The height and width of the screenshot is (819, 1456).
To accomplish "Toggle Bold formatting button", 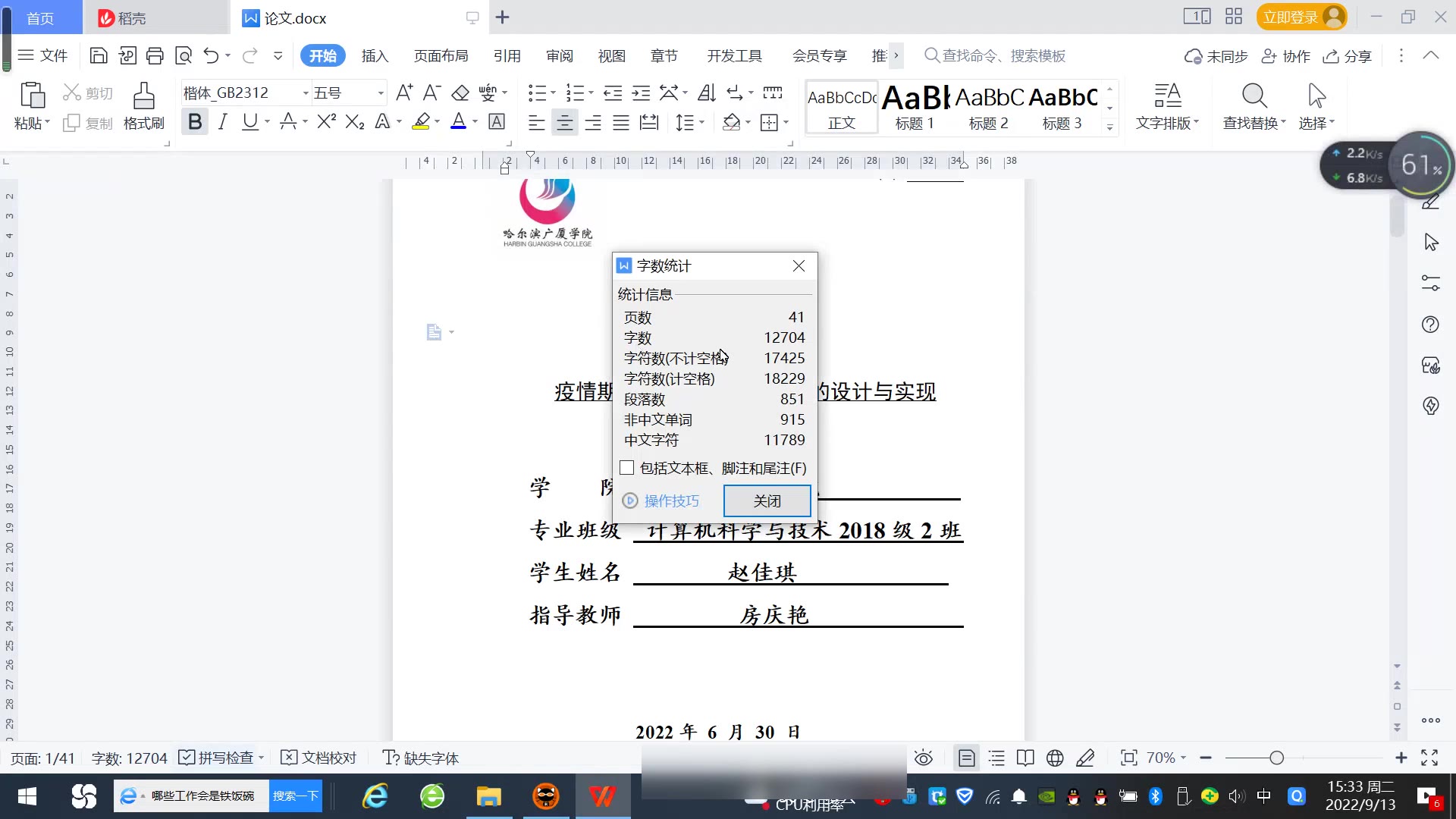I will coord(195,122).
